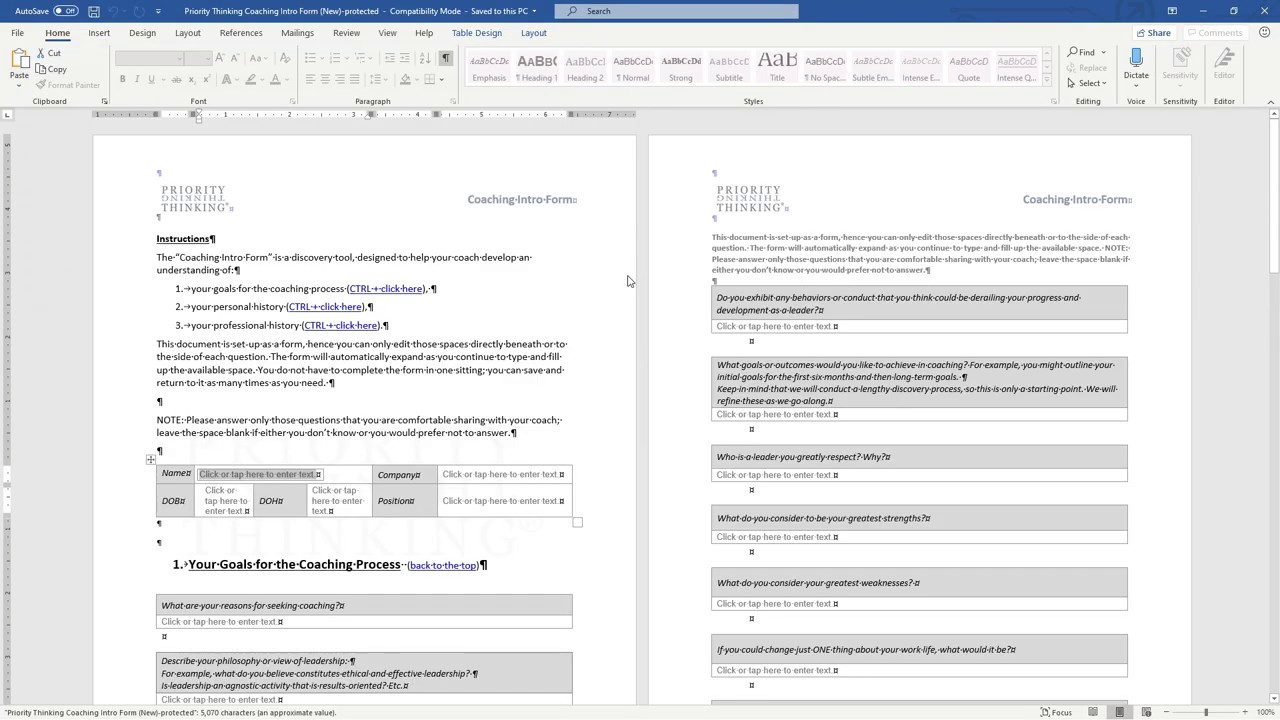Click the Editor icon

1224,58
